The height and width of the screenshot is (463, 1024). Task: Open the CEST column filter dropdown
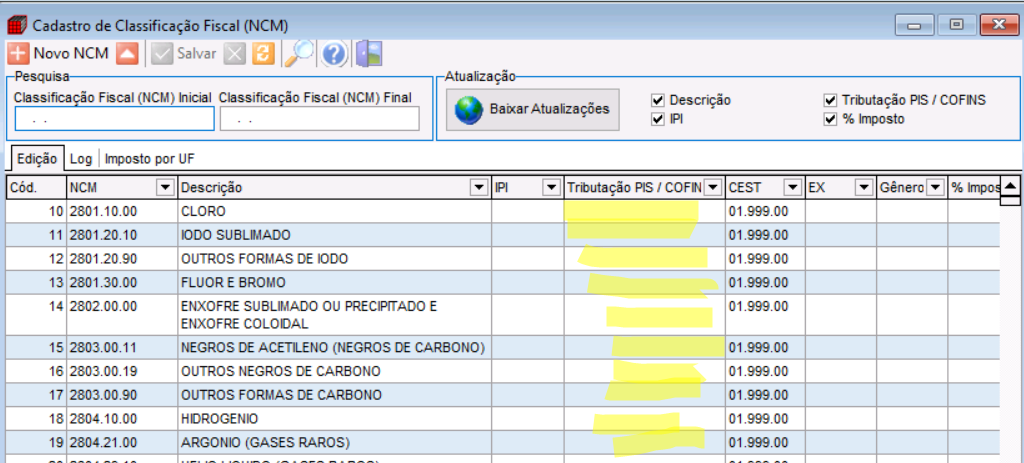pyautogui.click(x=793, y=188)
